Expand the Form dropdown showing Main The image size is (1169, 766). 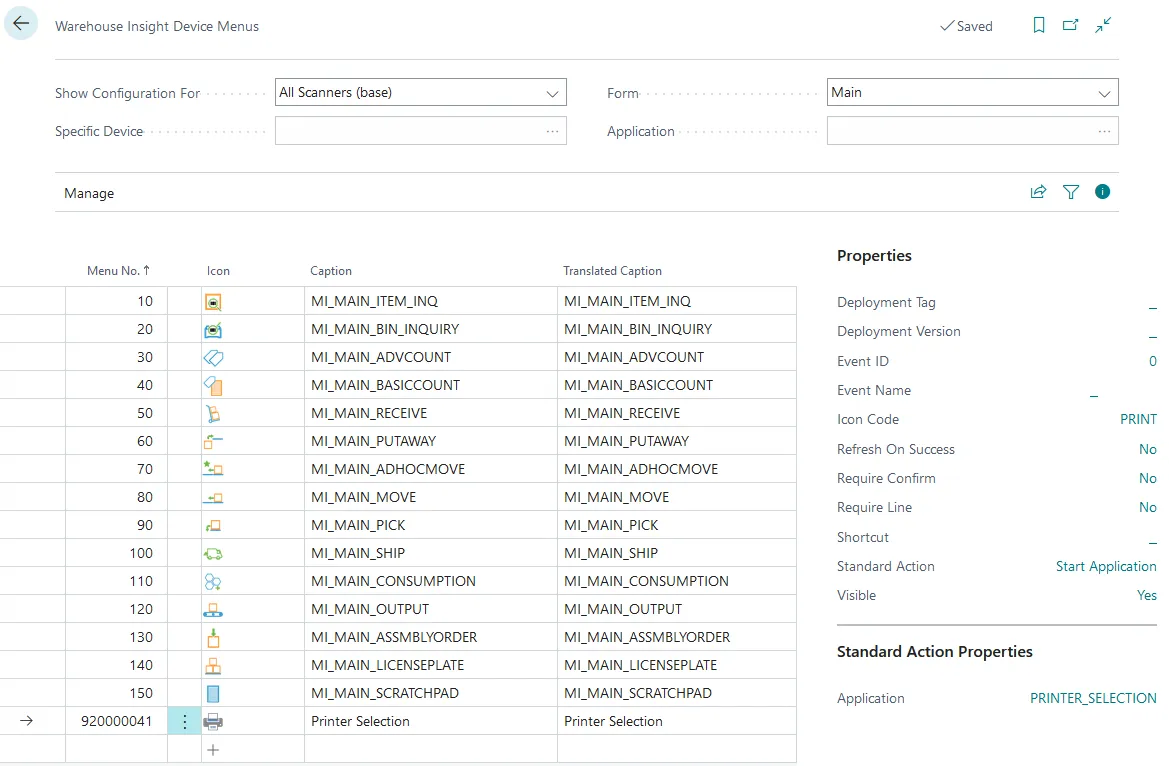(x=1104, y=93)
